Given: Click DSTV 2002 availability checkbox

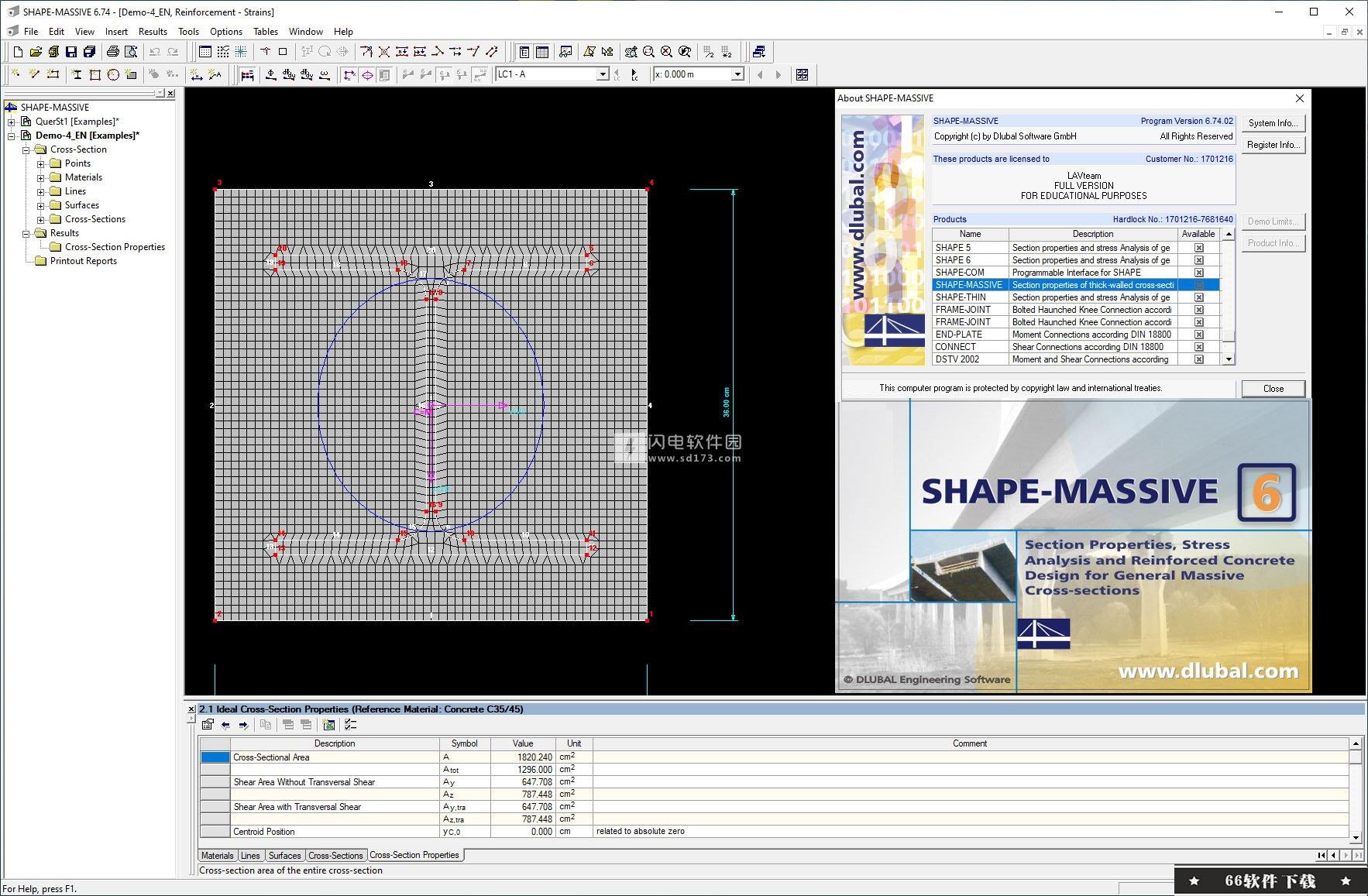Looking at the screenshot, I should click(x=1198, y=359).
